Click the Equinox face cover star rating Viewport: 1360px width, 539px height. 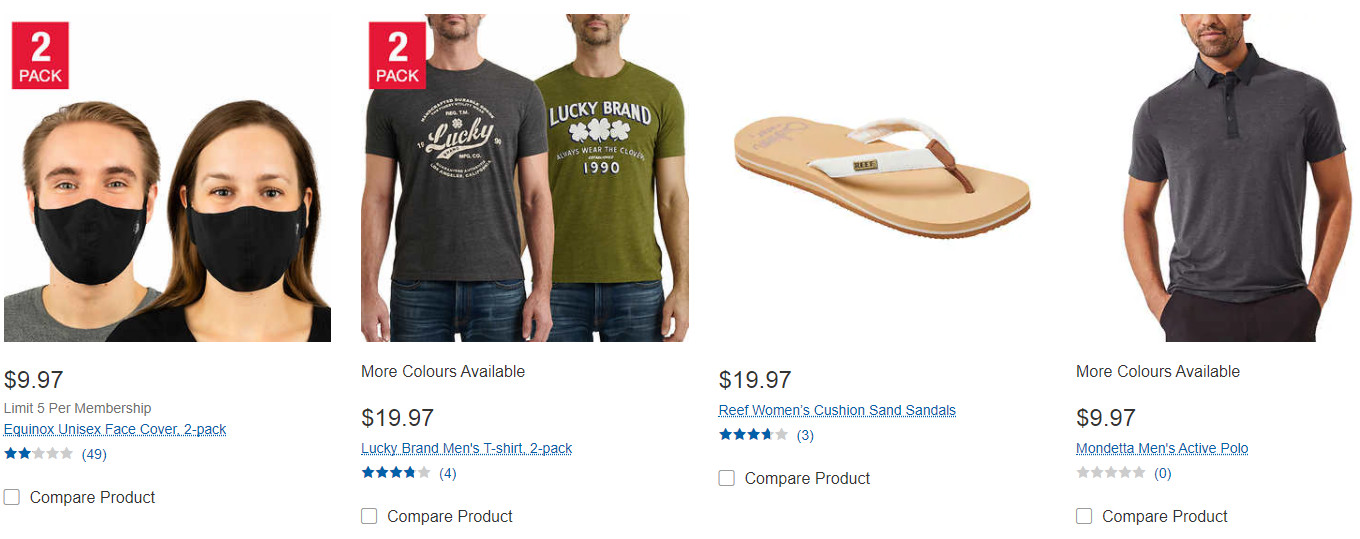[38, 454]
